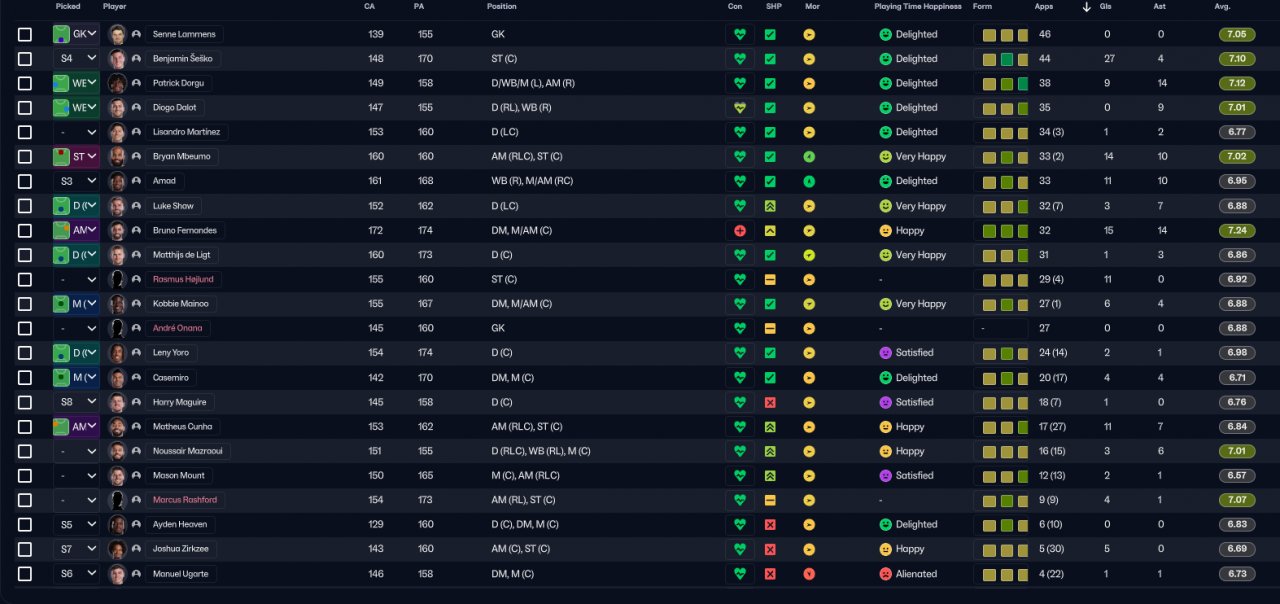Click Matthijs de Ligt's morale icon
Viewport: 1280px width, 604px height.
click(809, 255)
